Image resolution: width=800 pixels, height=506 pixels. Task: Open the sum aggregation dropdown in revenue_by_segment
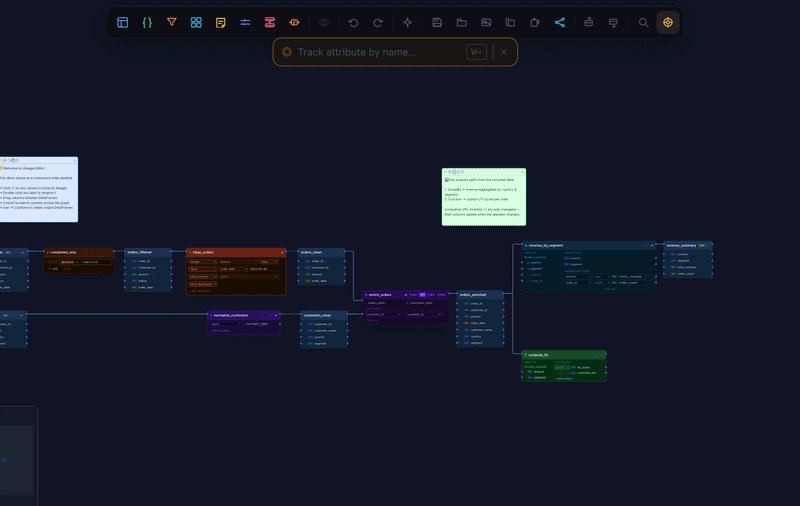coord(602,276)
